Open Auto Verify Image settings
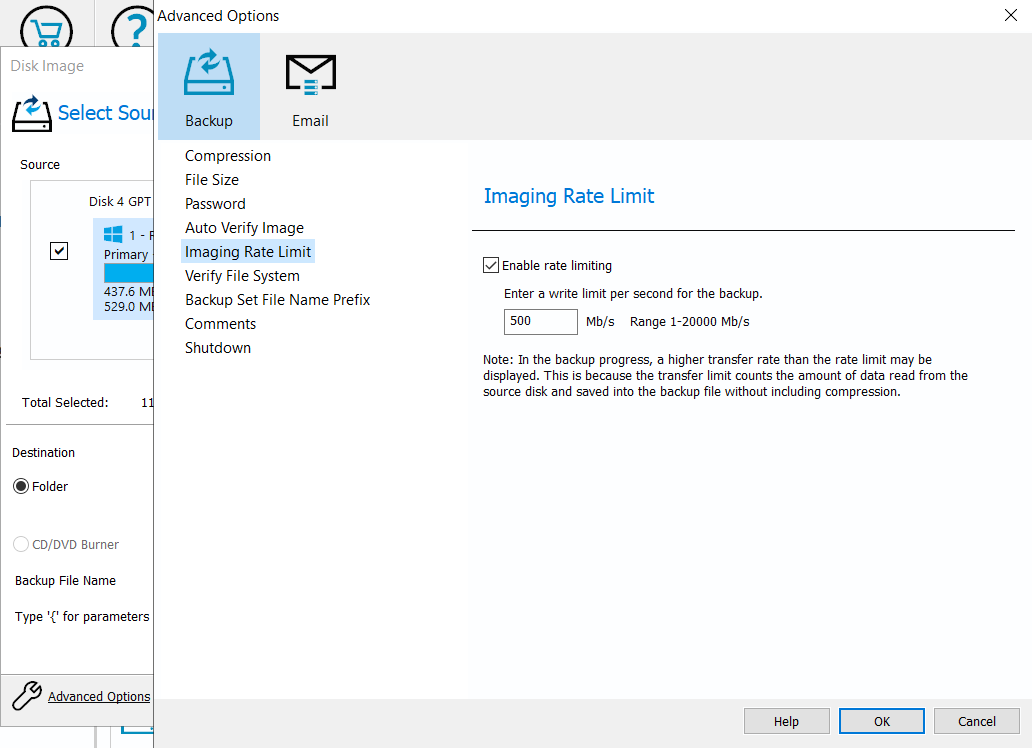This screenshot has width=1032, height=748. (244, 228)
